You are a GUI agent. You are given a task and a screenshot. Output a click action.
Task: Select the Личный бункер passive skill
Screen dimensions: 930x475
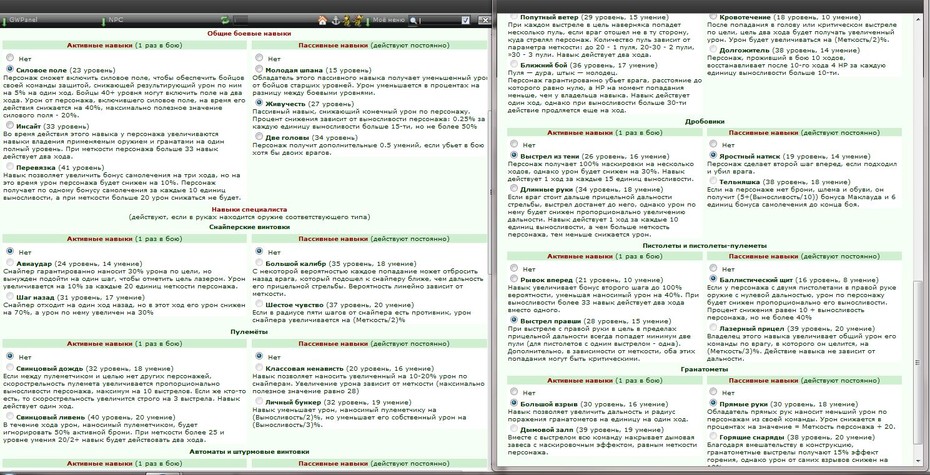[259, 401]
